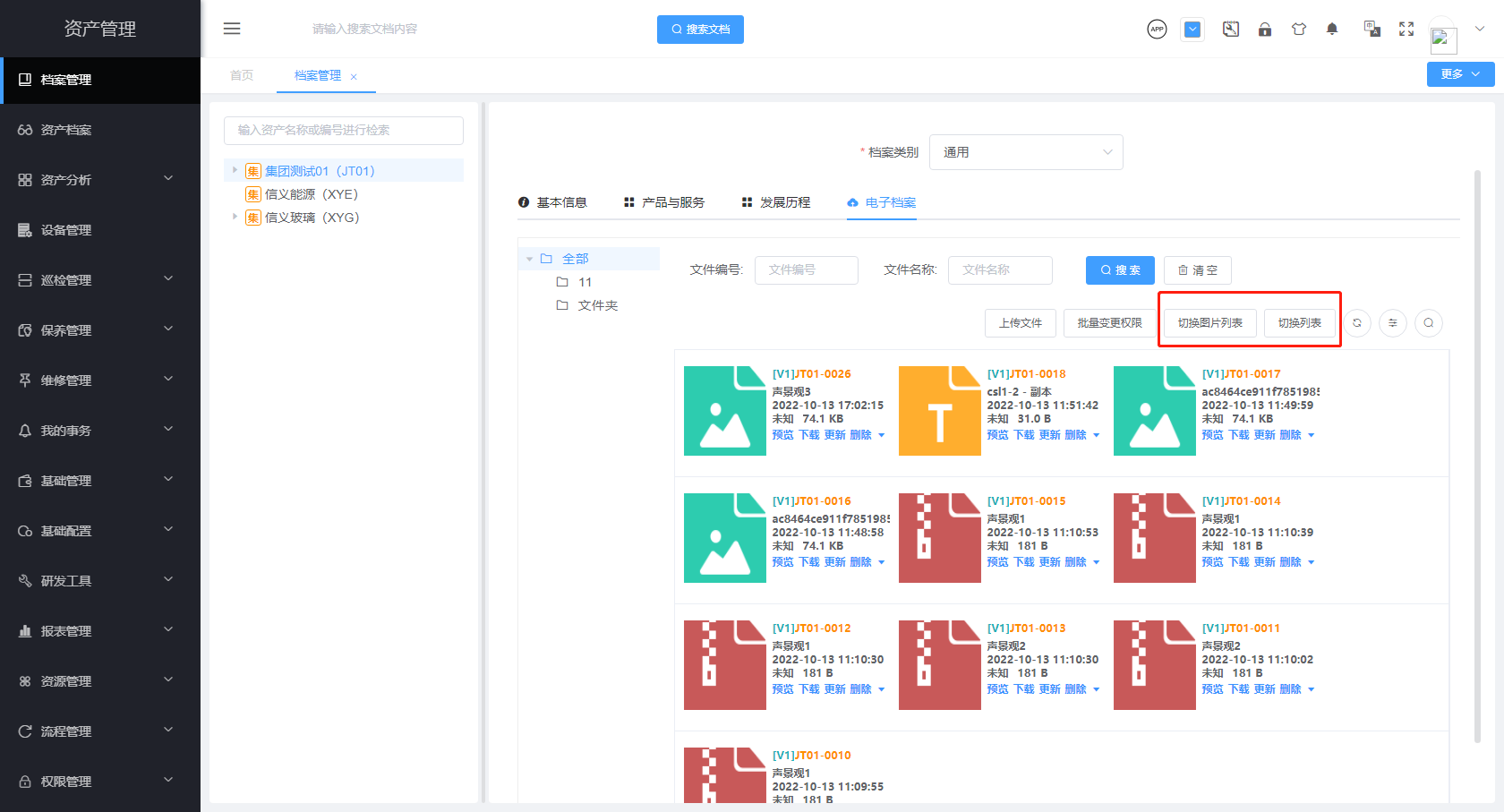Open the blue chevron dropdown button in header
This screenshot has height=812, width=1504.
click(x=1192, y=30)
